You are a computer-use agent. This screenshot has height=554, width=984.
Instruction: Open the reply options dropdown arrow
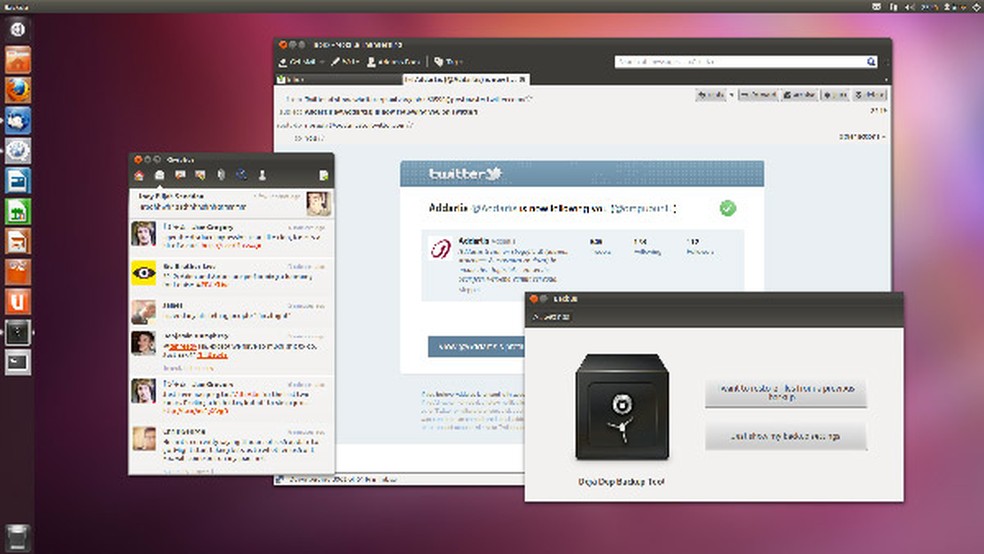tap(732, 95)
